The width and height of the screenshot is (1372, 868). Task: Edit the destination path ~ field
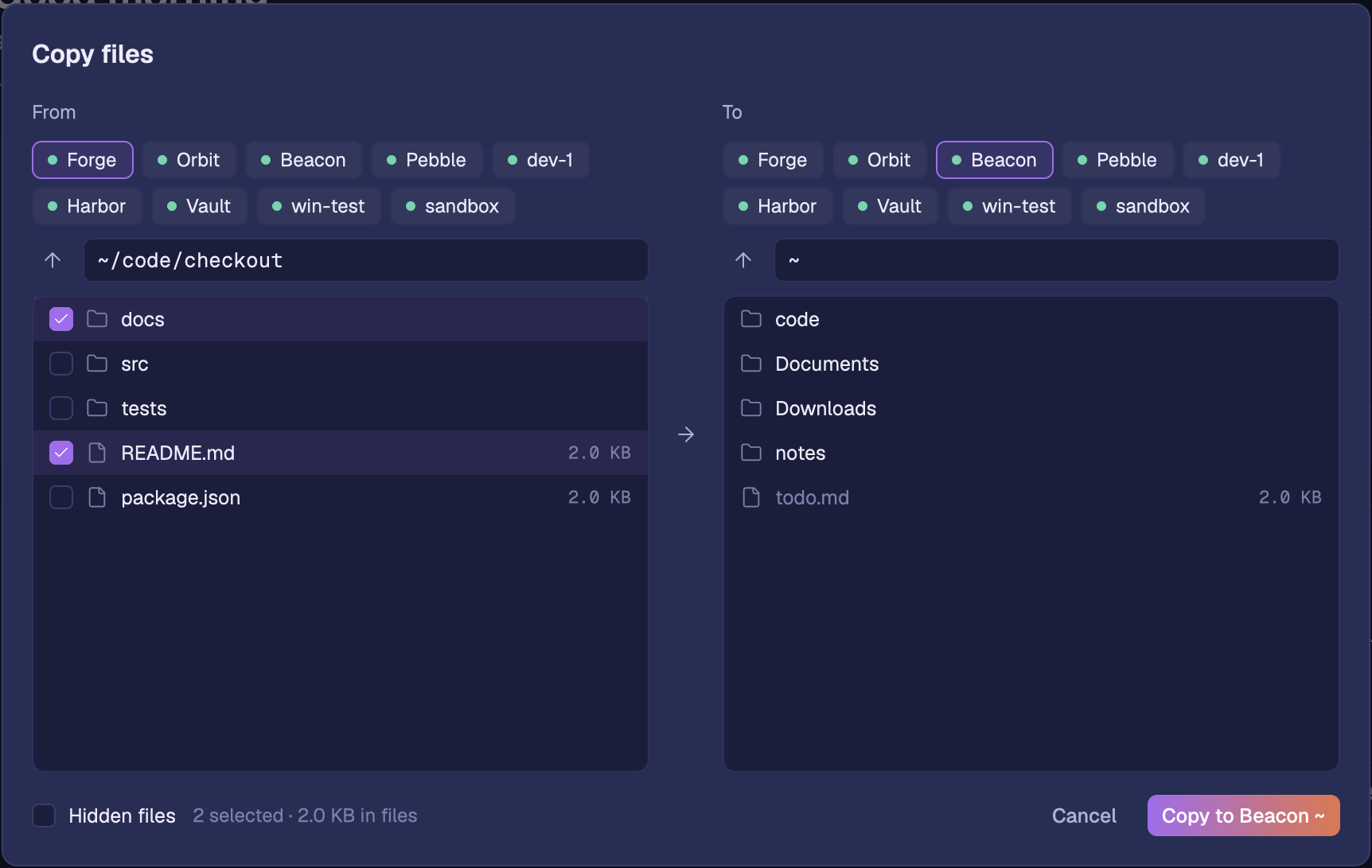point(1056,260)
